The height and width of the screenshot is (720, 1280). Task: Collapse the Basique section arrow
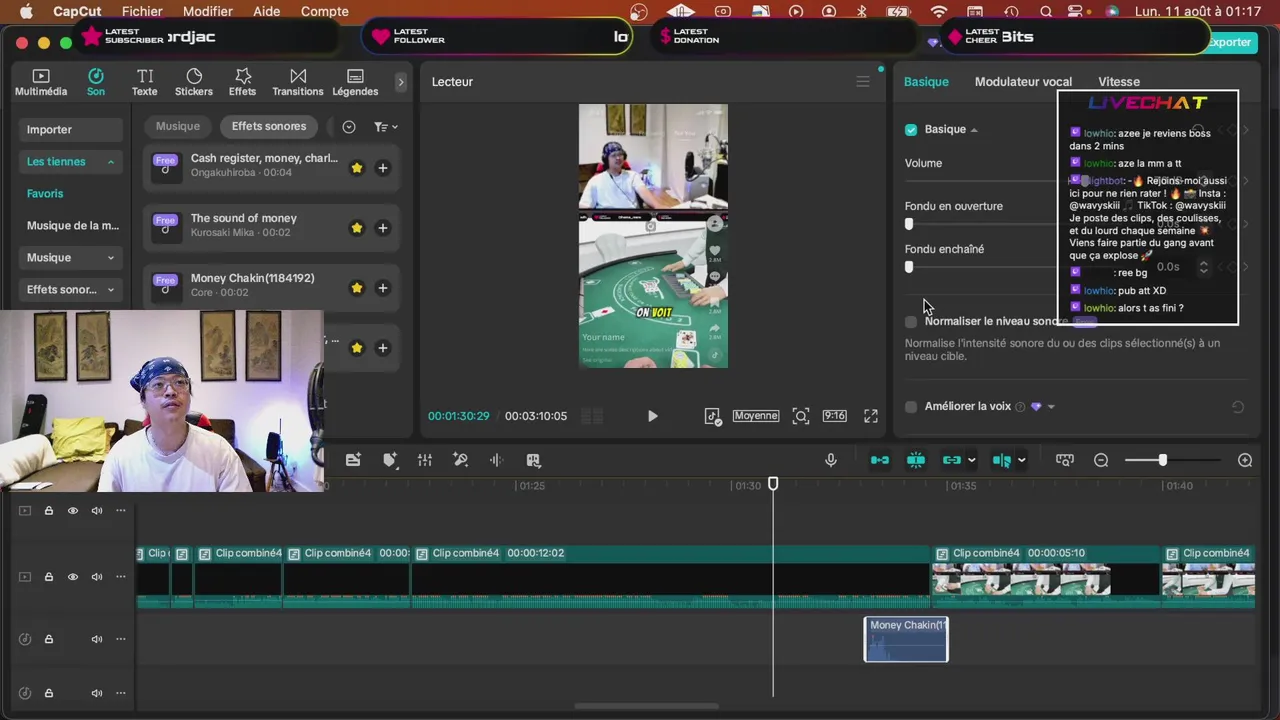point(974,130)
